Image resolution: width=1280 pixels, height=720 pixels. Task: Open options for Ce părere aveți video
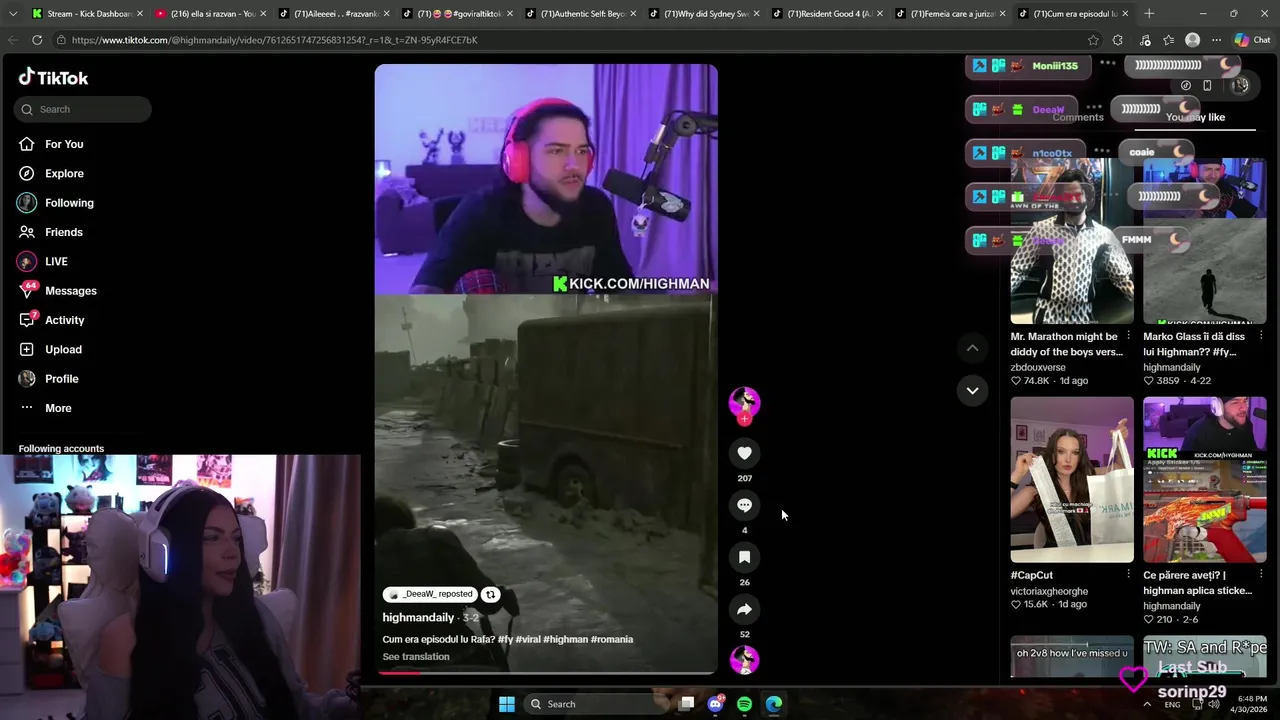click(1261, 574)
